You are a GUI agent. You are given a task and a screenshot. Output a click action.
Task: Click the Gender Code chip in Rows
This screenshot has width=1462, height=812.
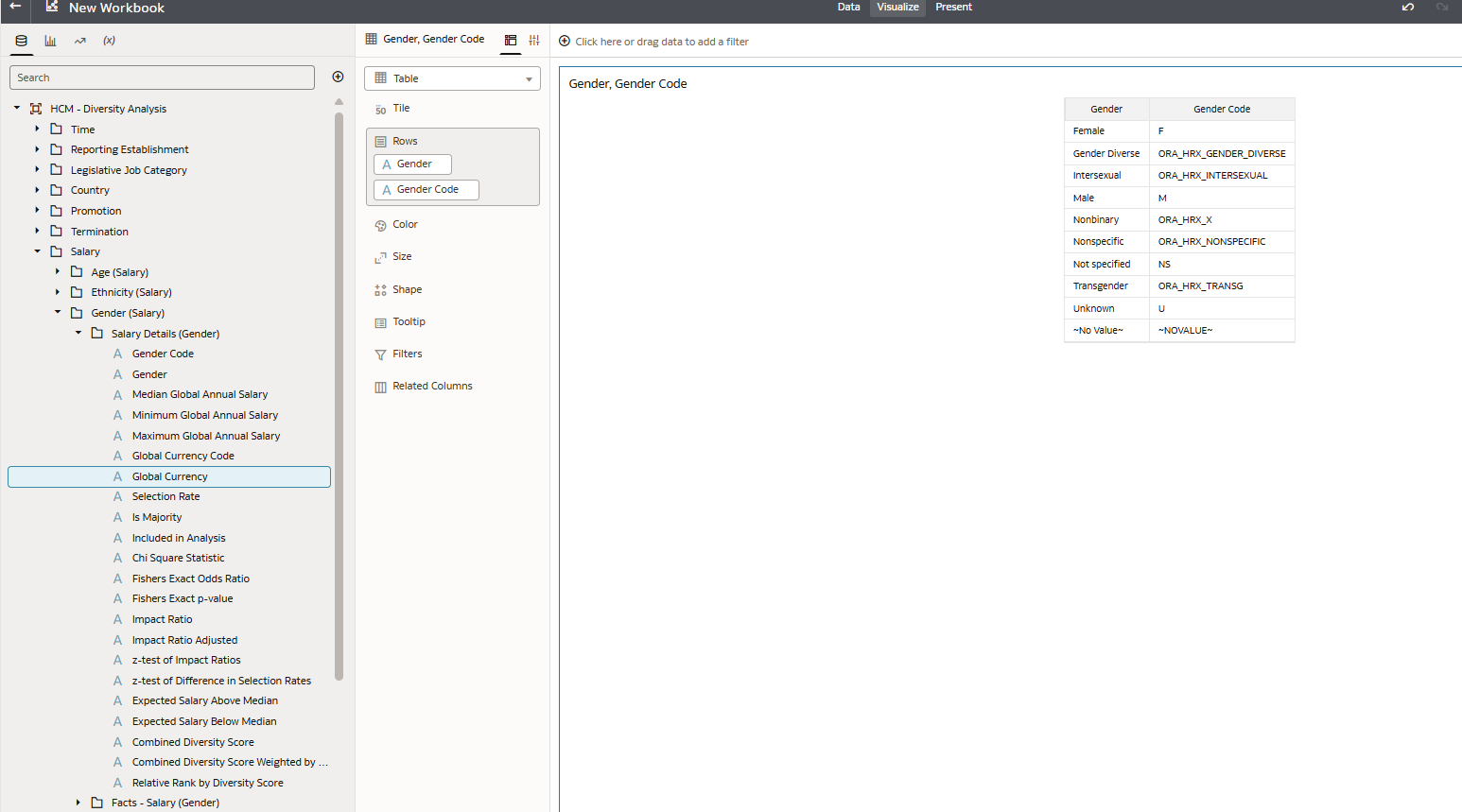[x=426, y=190]
